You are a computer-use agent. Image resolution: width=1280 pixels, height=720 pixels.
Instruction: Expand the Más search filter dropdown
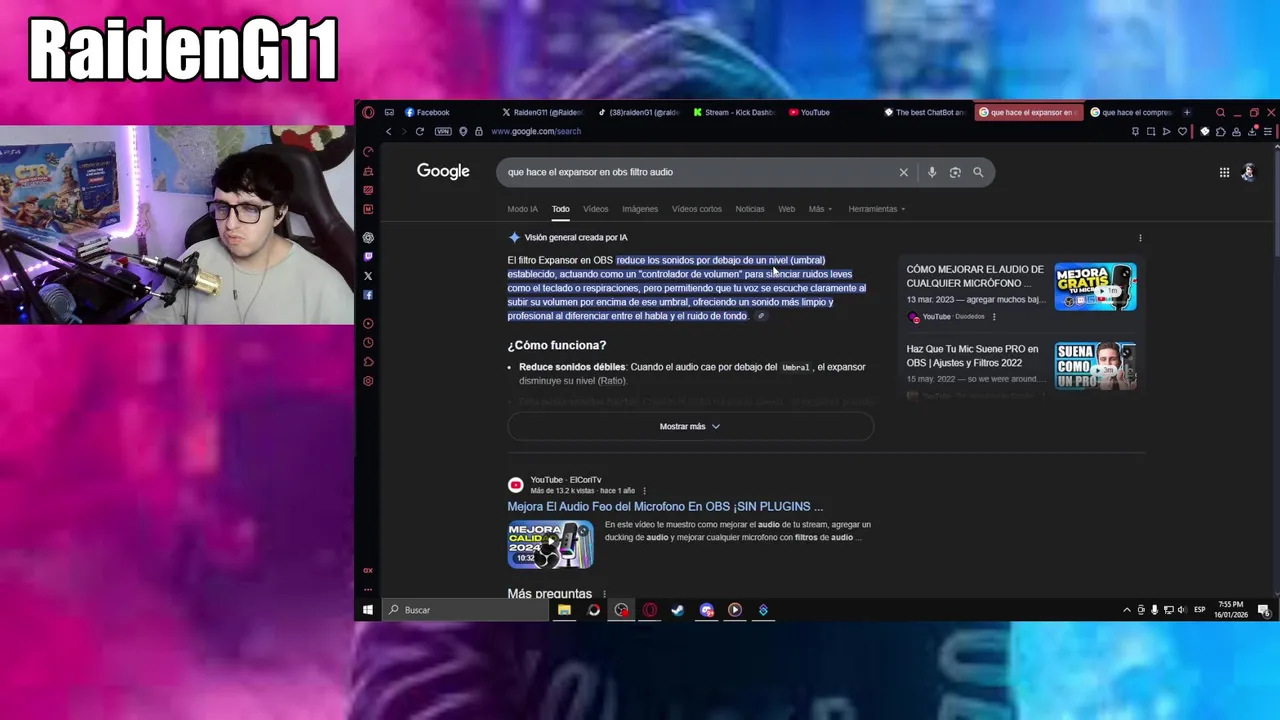pos(820,209)
